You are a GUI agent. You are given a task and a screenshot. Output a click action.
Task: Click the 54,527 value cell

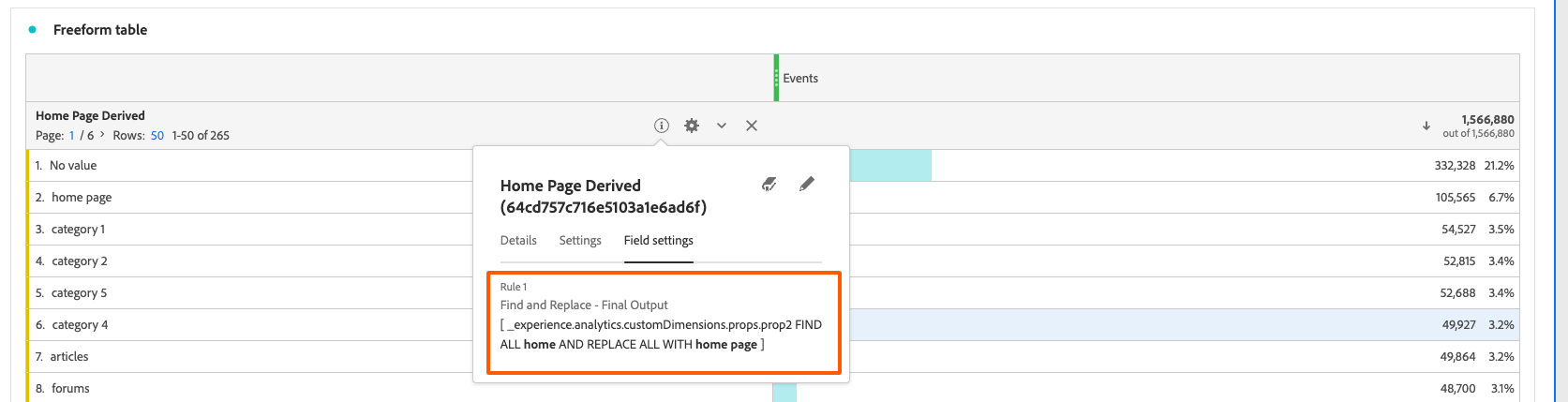(1458, 230)
